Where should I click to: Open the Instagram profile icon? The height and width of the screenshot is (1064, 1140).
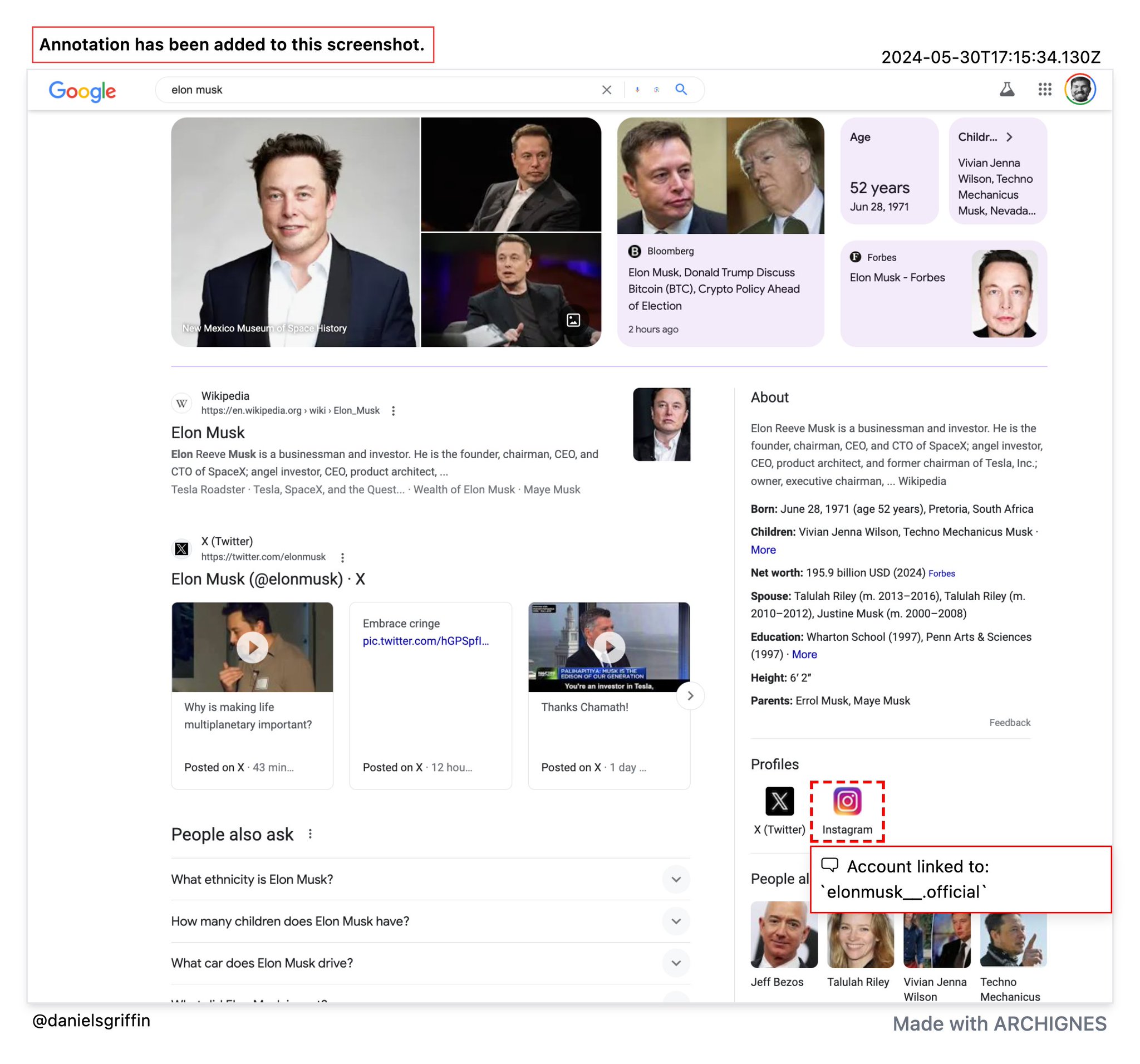coord(847,801)
